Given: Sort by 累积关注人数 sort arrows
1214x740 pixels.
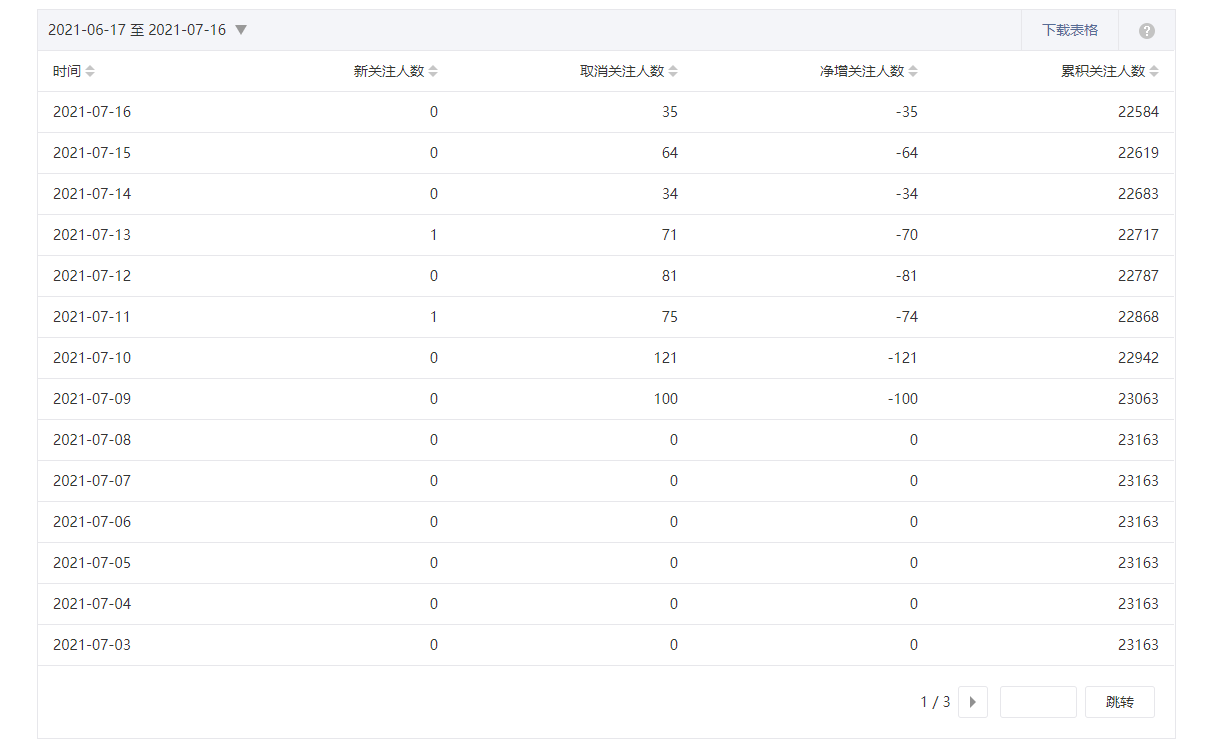Looking at the screenshot, I should coord(1154,72).
